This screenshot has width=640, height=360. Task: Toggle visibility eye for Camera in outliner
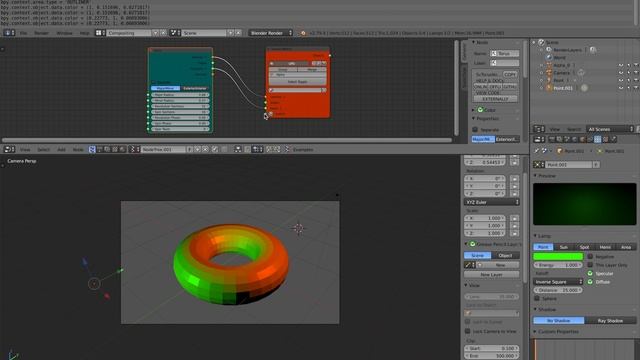[x=621, y=73]
